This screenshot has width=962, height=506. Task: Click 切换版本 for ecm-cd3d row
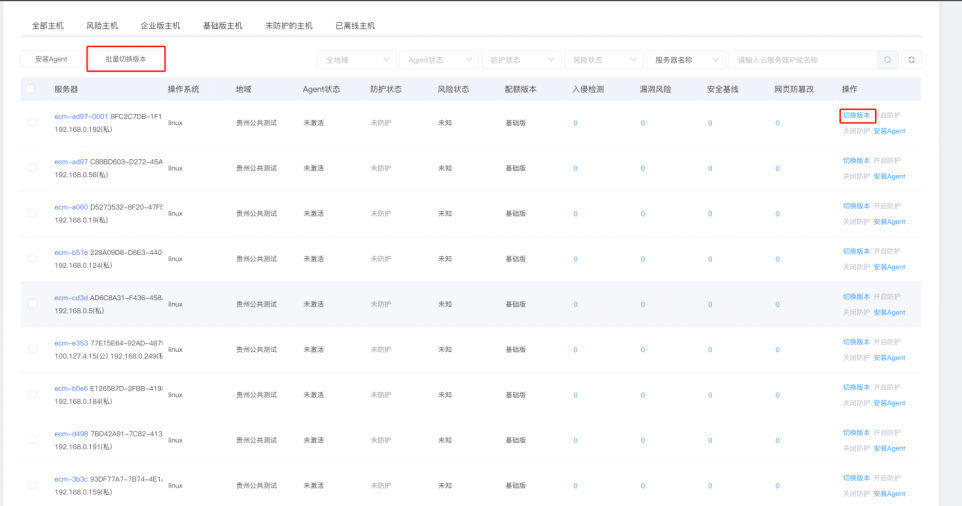856,297
